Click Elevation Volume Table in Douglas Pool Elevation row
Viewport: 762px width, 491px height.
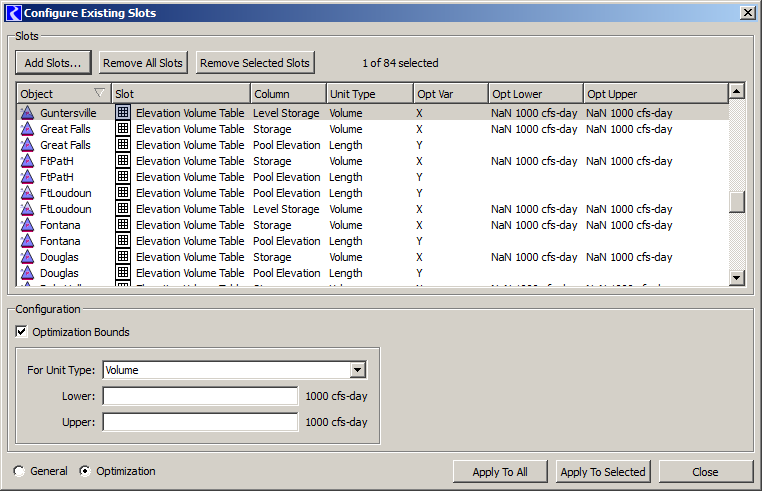point(190,273)
